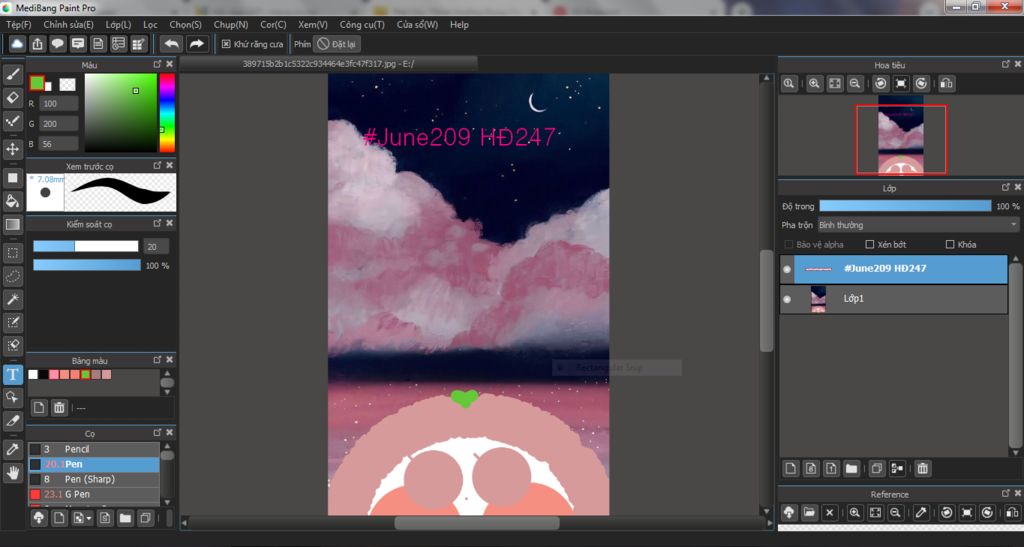Open the add brush dropdown arrow in Cọ panel

(89, 519)
